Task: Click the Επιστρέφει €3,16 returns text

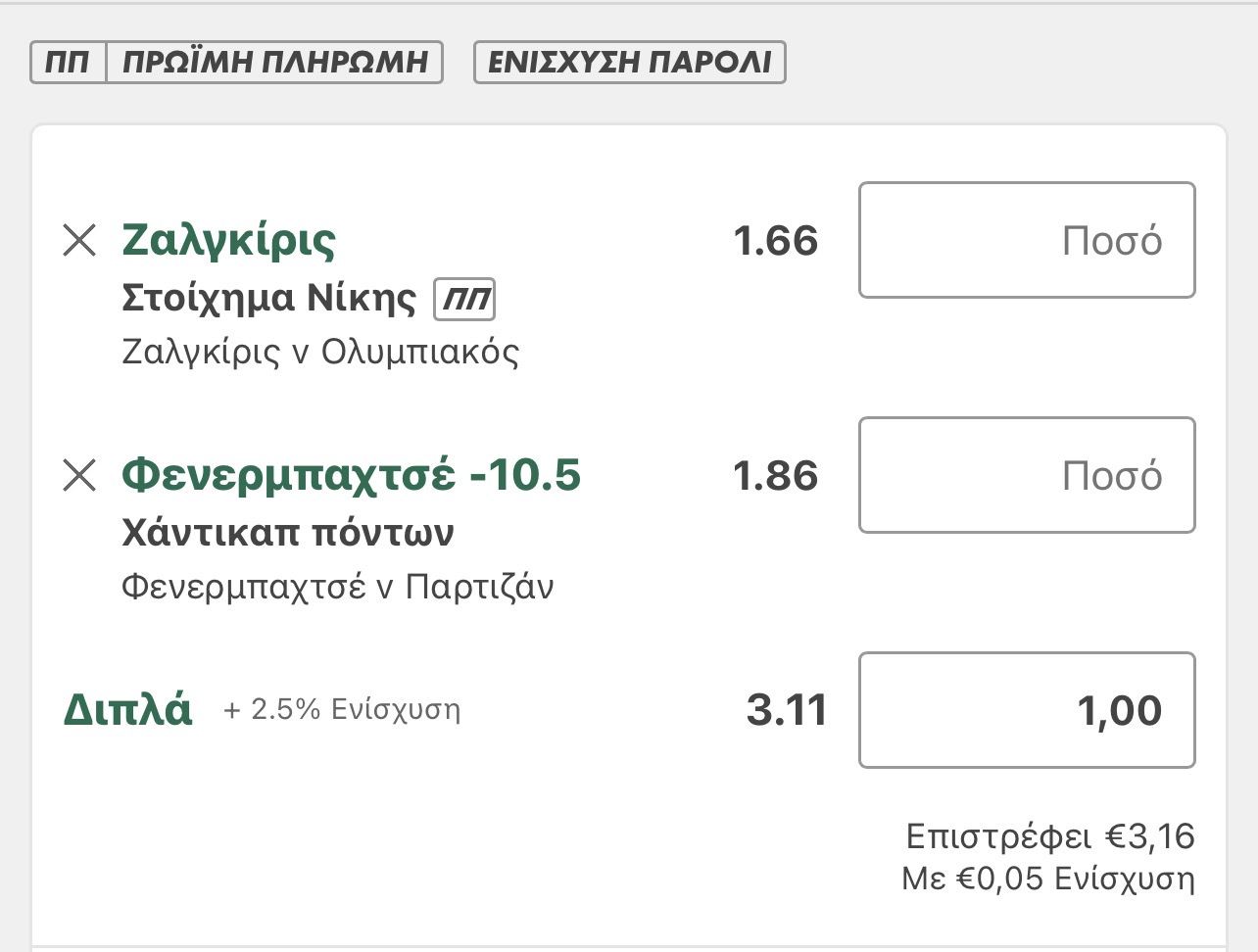Action: point(1049,836)
